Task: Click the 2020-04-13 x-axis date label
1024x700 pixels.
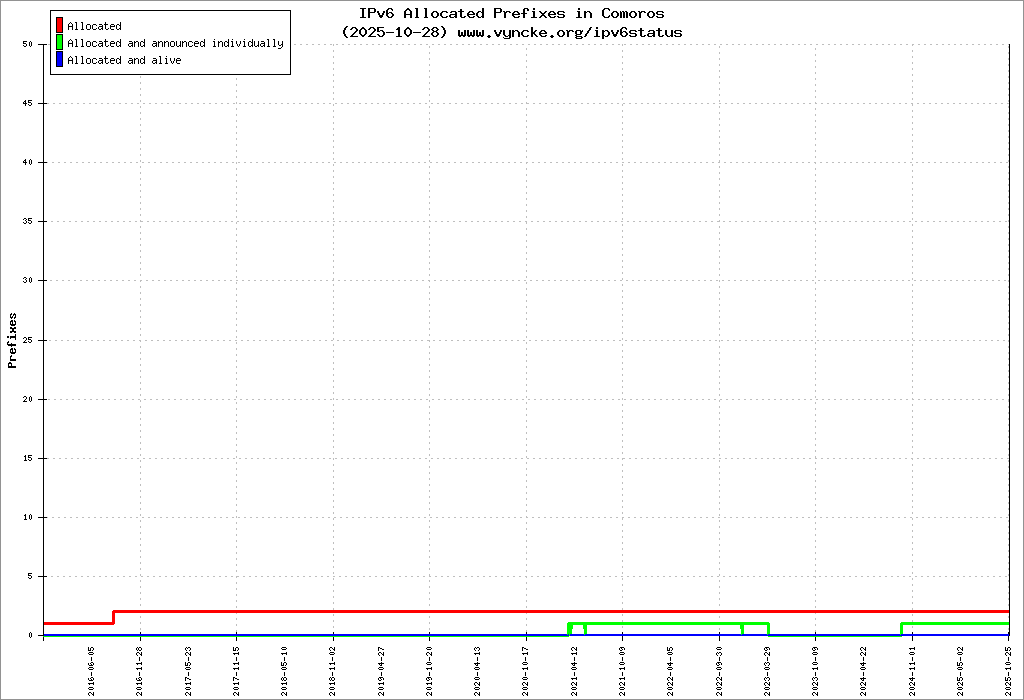Action: [x=478, y=666]
